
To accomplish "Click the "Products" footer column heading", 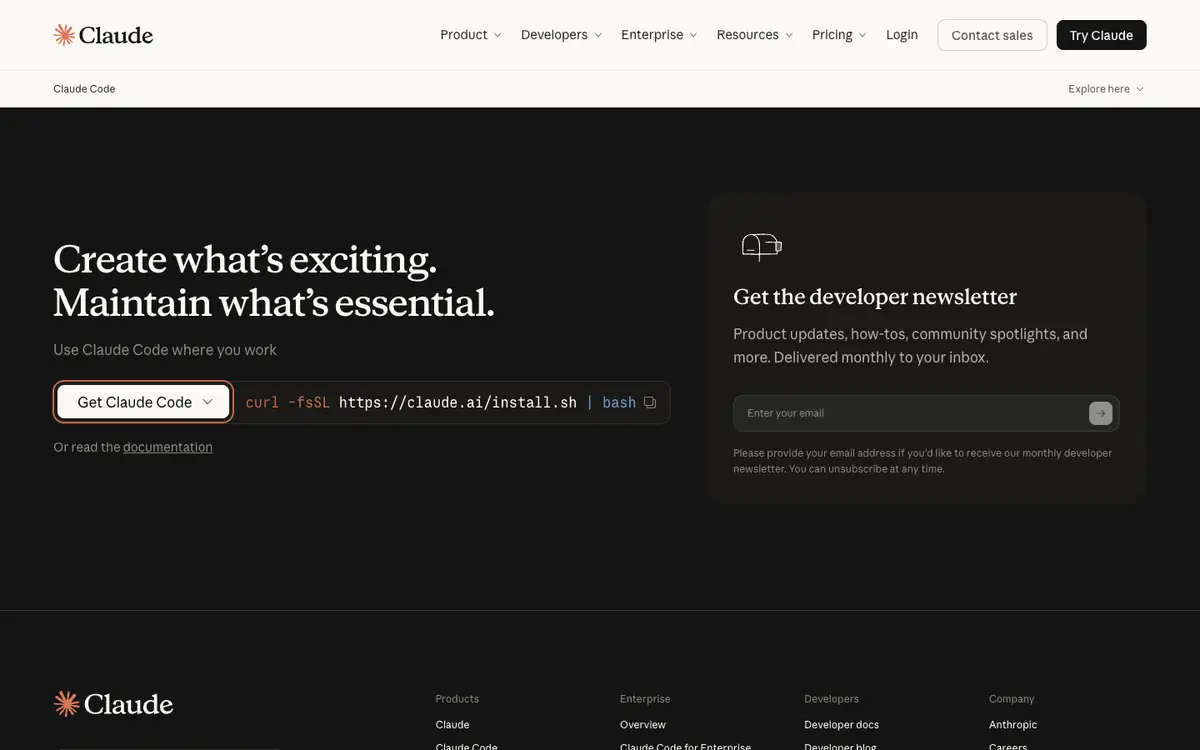I will click(x=457, y=699).
